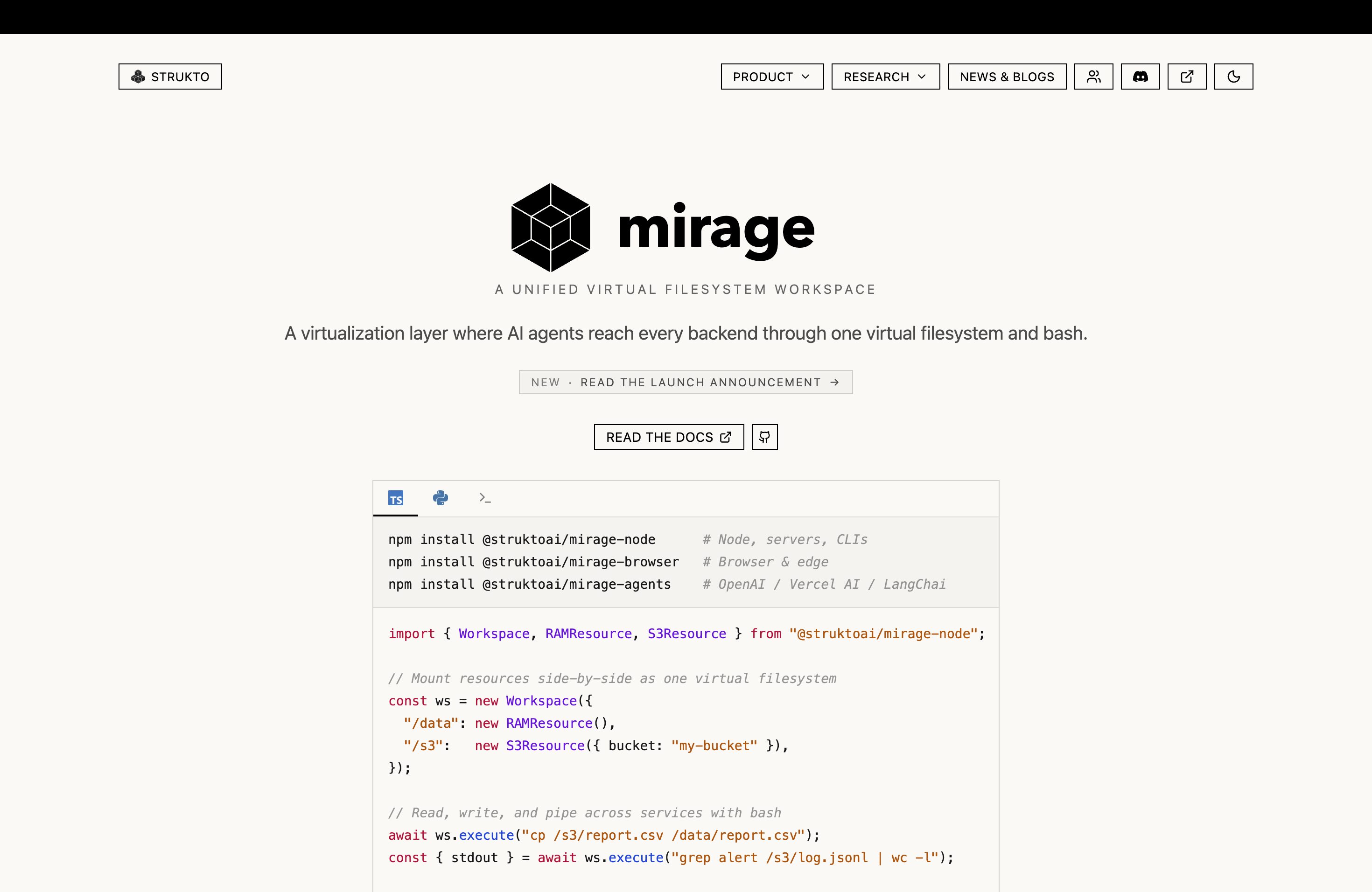Click the mirage-agents npm install line
The image size is (1372, 892).
point(529,584)
